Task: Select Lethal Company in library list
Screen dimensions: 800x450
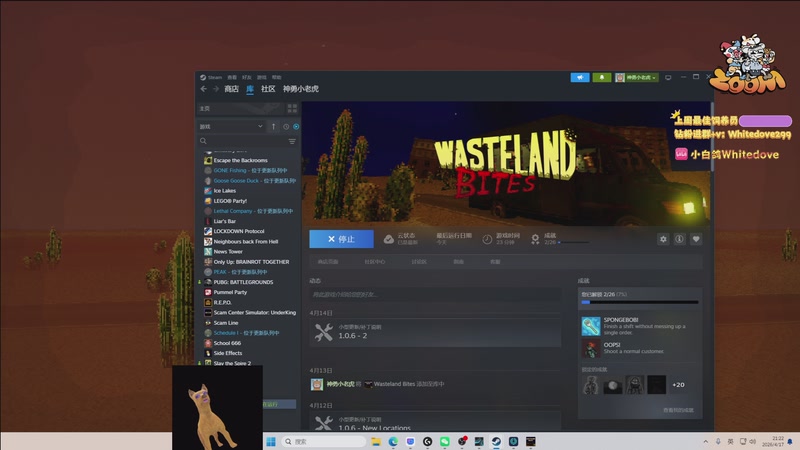Action: [x=249, y=211]
